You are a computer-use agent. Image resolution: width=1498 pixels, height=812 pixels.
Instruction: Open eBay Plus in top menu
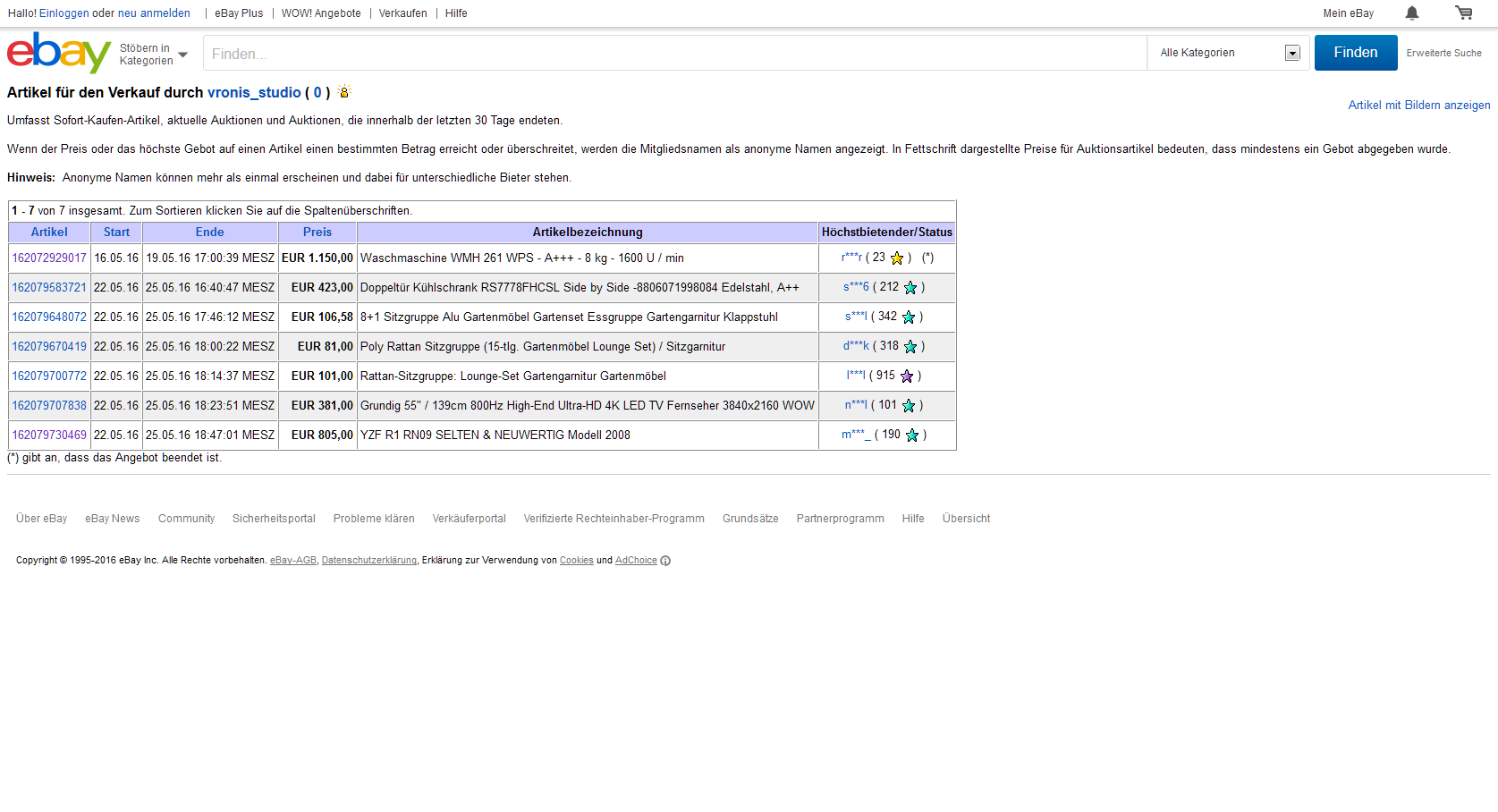[239, 13]
